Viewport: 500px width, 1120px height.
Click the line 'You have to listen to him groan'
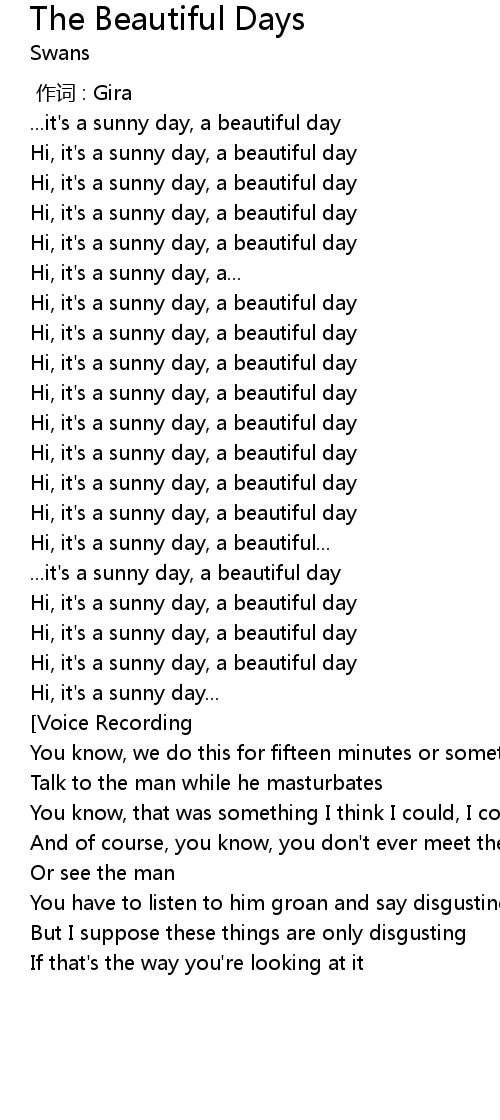click(265, 904)
